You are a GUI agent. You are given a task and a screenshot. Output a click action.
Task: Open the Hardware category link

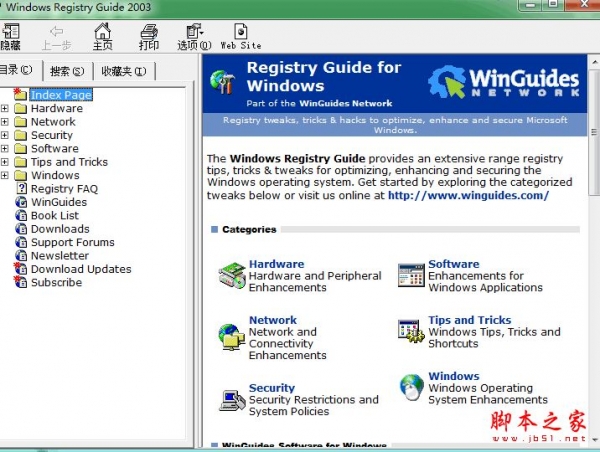(x=276, y=264)
